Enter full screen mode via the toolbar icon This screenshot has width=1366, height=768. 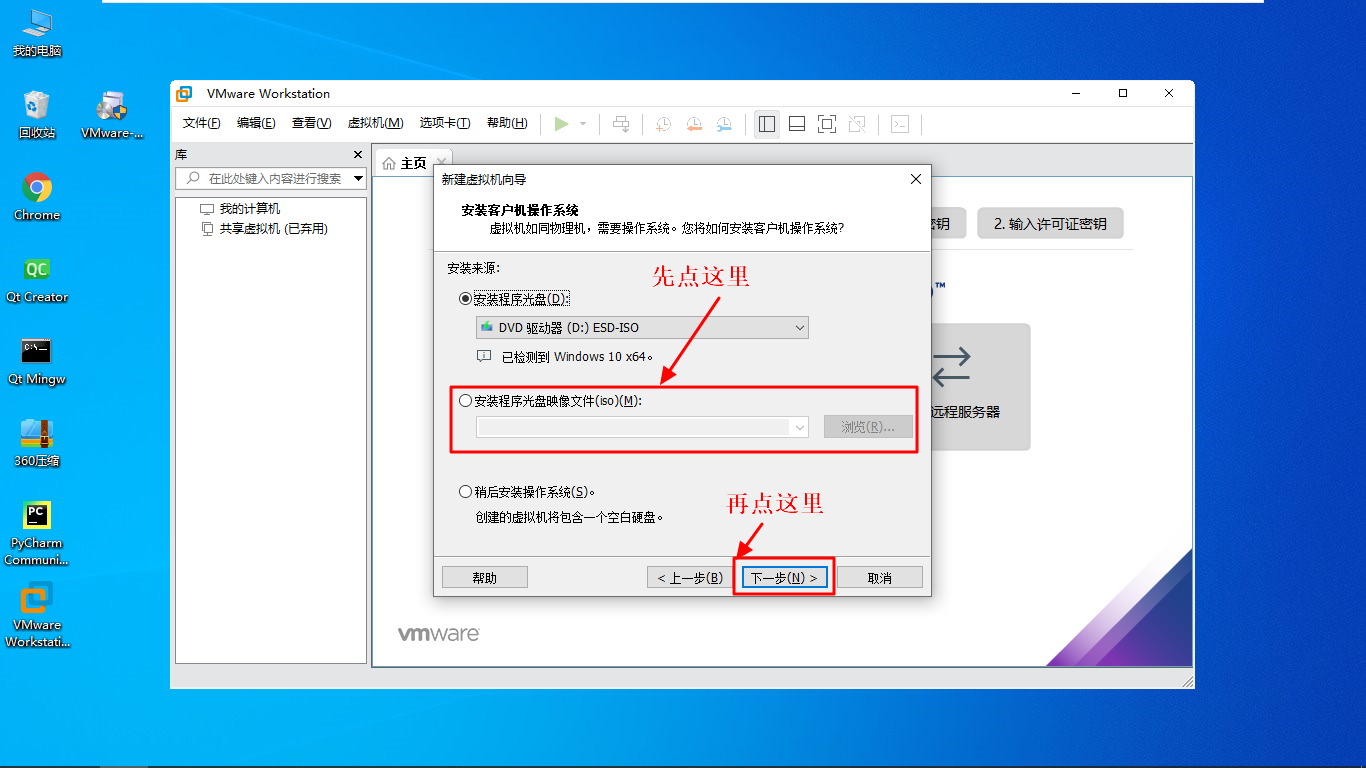tap(827, 124)
